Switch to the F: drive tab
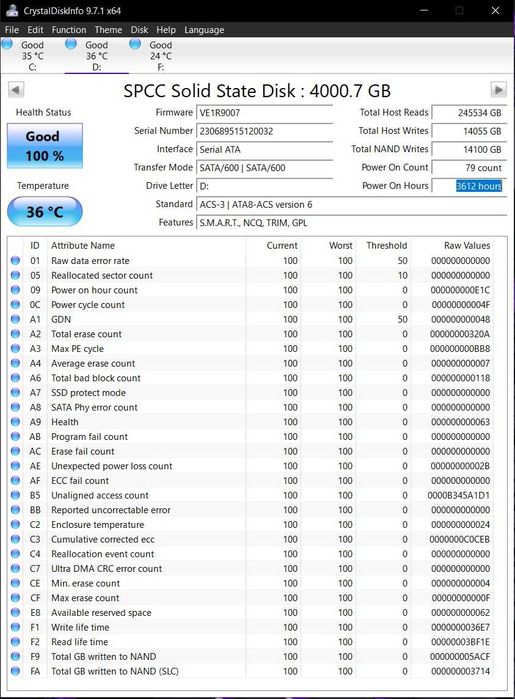The image size is (515, 699). [161, 56]
